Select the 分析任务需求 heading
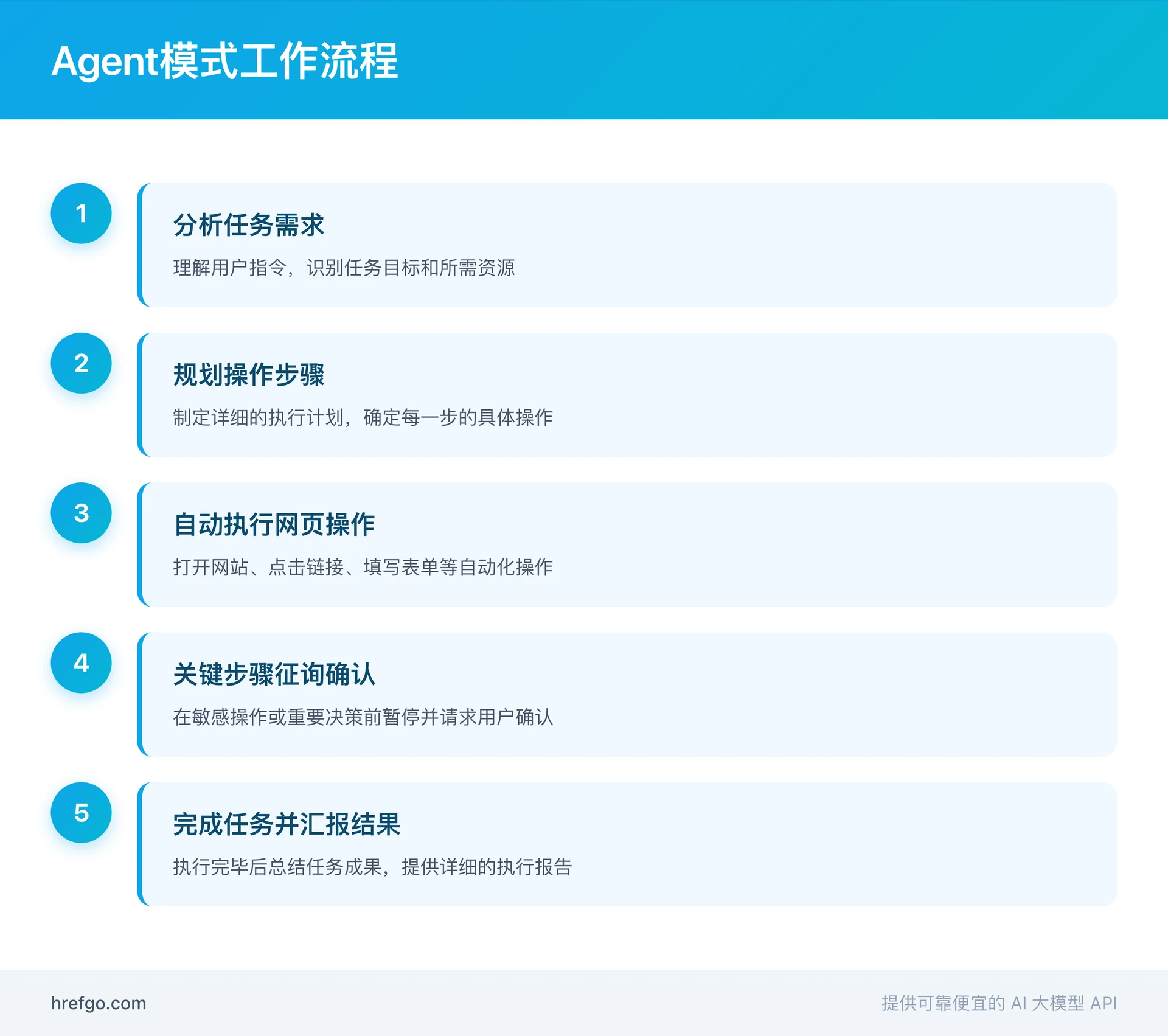The height and width of the screenshot is (1036, 1168). (x=248, y=225)
